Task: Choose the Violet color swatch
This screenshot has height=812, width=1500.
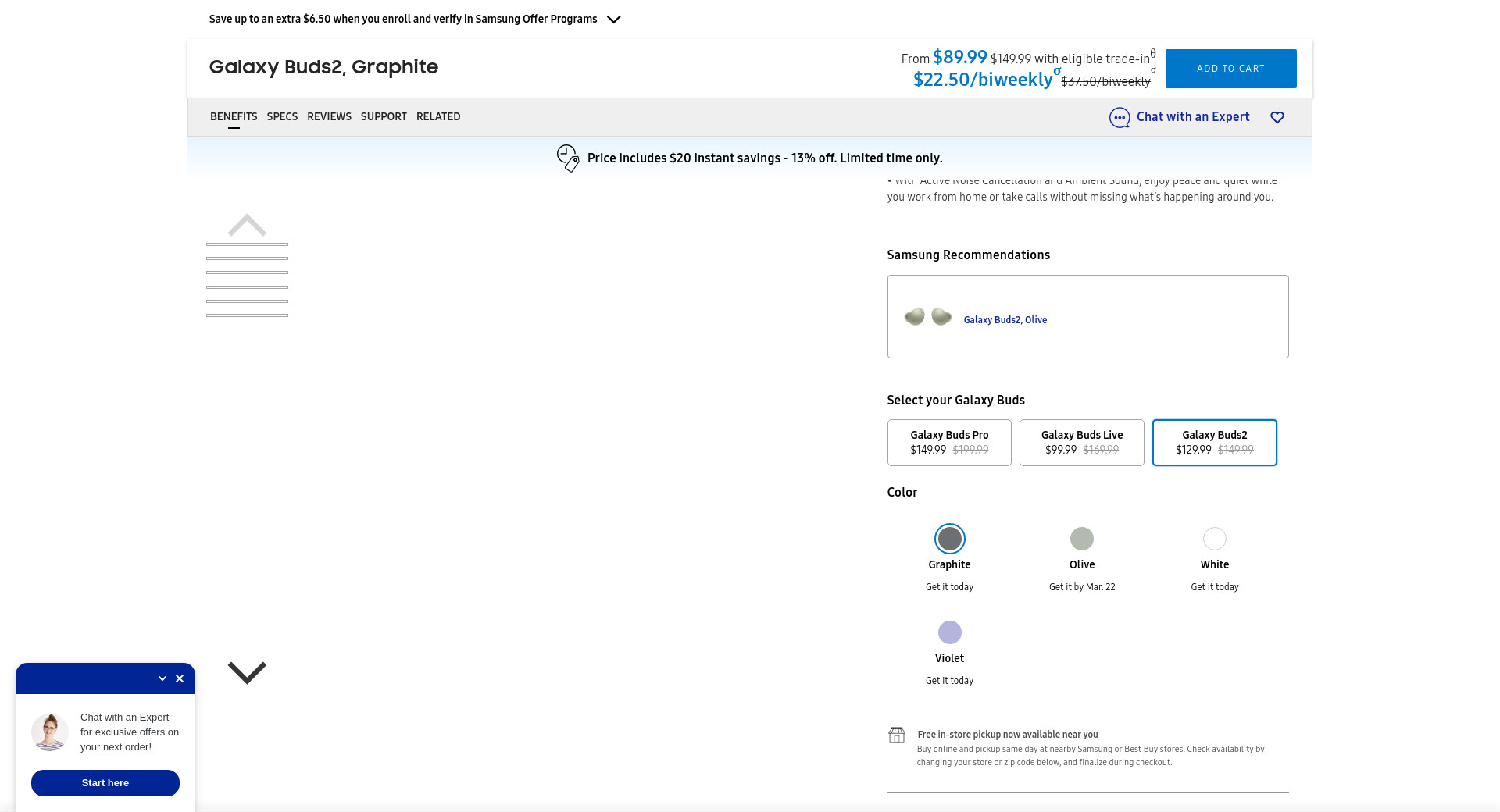Action: click(949, 632)
